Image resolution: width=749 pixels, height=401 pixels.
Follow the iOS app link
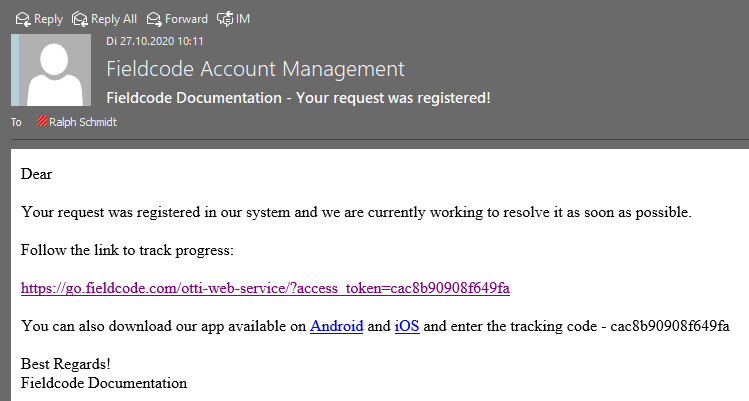407,326
